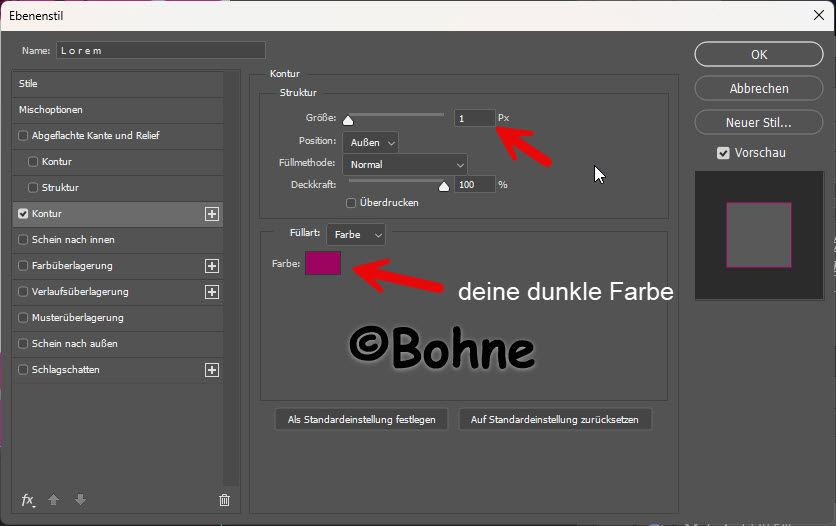Click plus icon next to Verlaufsüberlagerung
The image size is (836, 526).
tap(211, 292)
